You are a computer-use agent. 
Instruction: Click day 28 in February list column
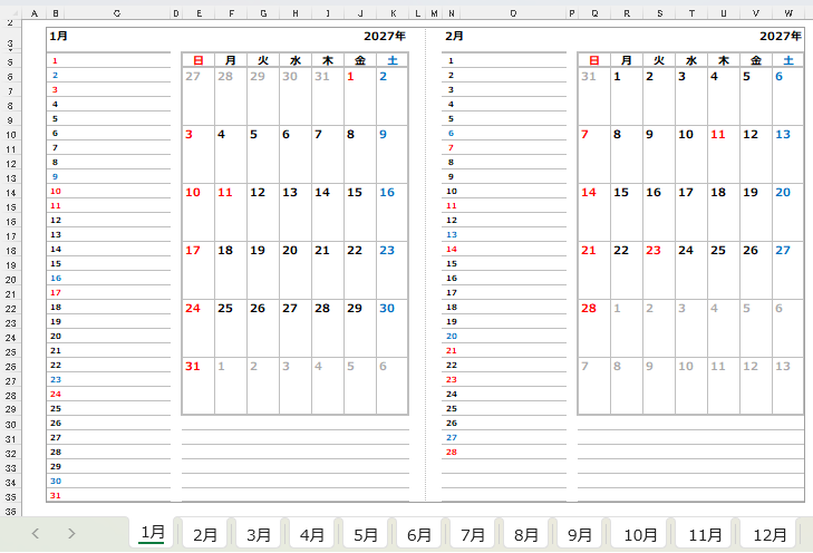coord(452,452)
